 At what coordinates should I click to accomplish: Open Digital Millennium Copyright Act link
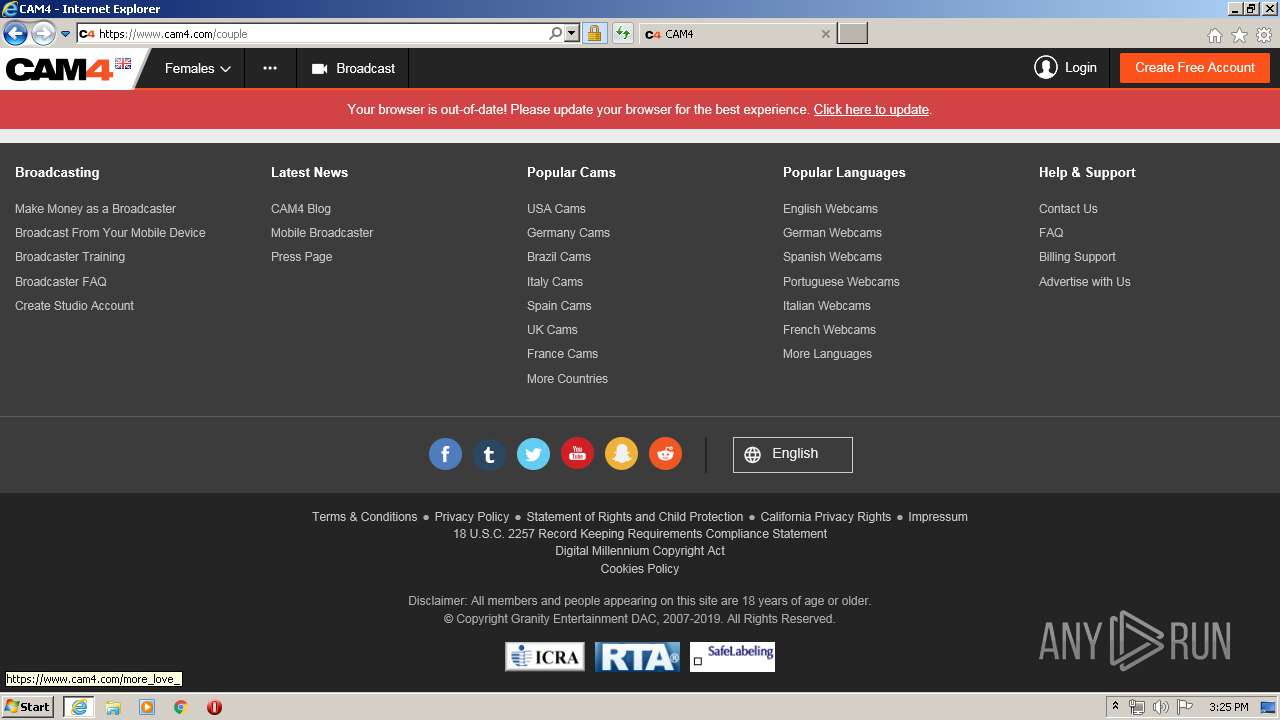[640, 551]
